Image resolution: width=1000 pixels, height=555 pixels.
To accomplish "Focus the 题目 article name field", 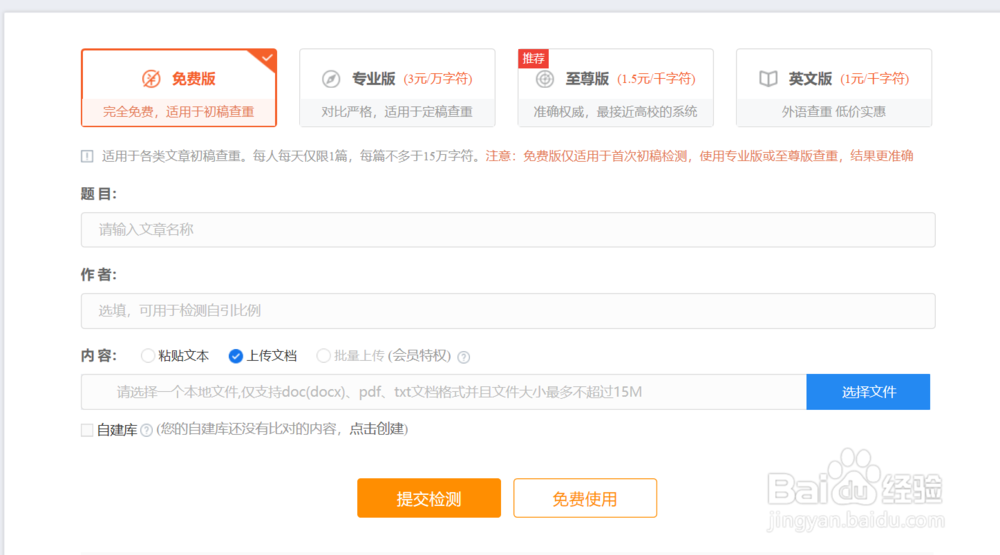I will [508, 230].
